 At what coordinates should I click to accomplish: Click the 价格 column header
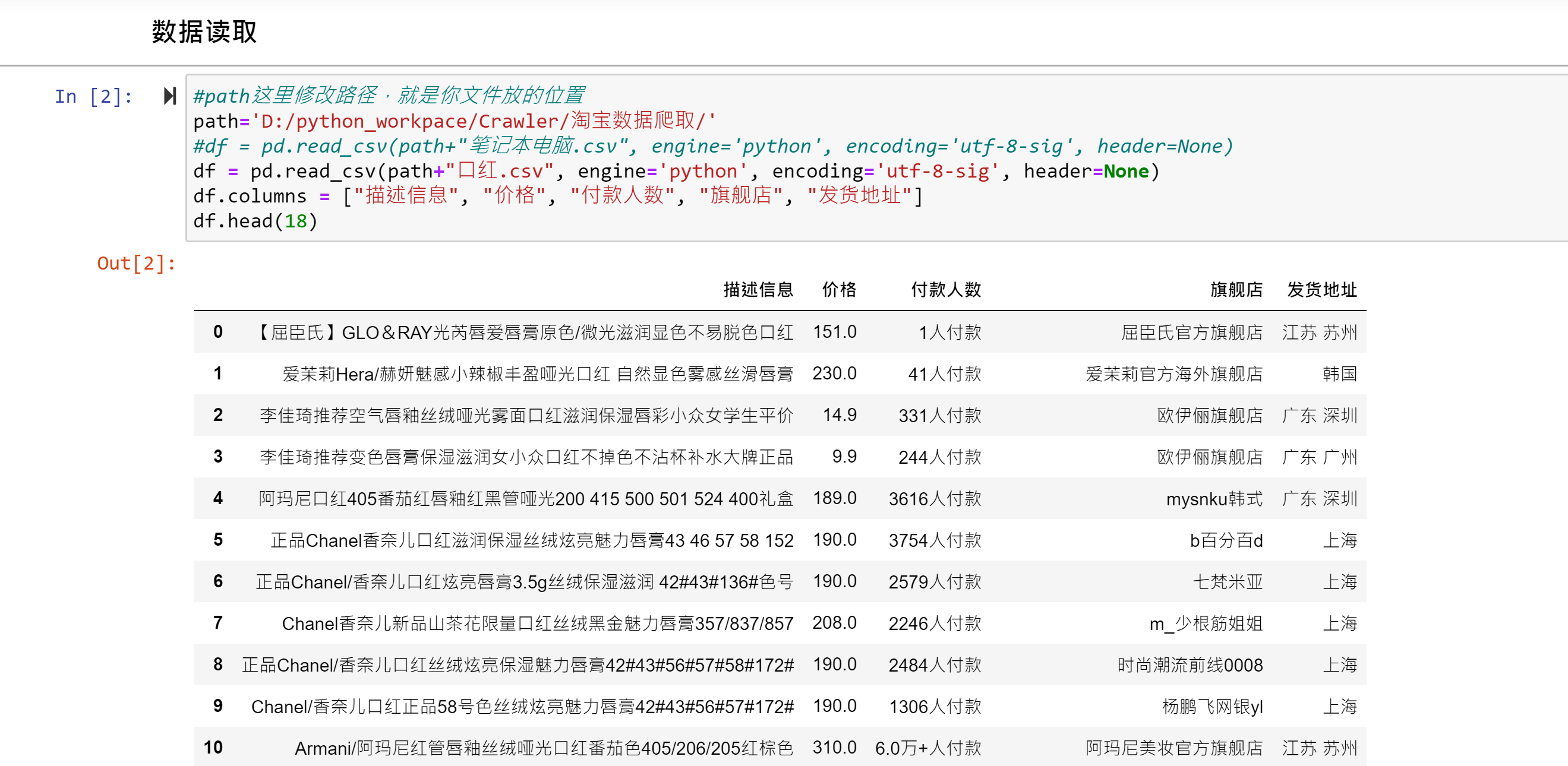(x=839, y=290)
